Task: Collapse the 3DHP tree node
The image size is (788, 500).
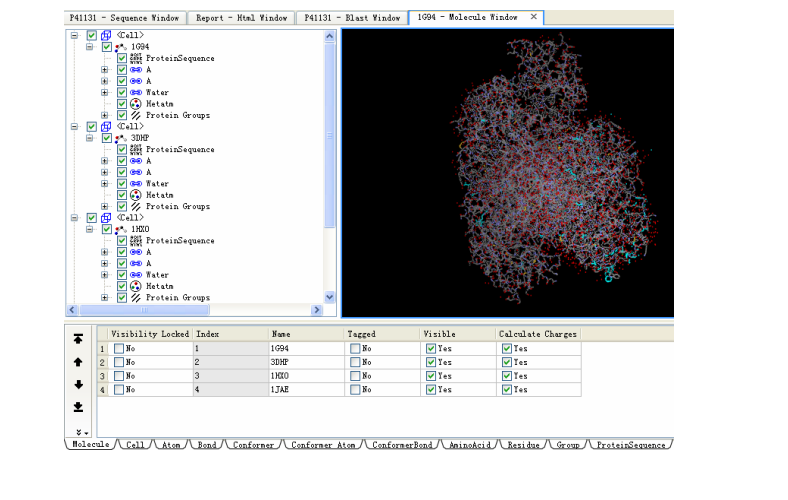Action: 90,138
